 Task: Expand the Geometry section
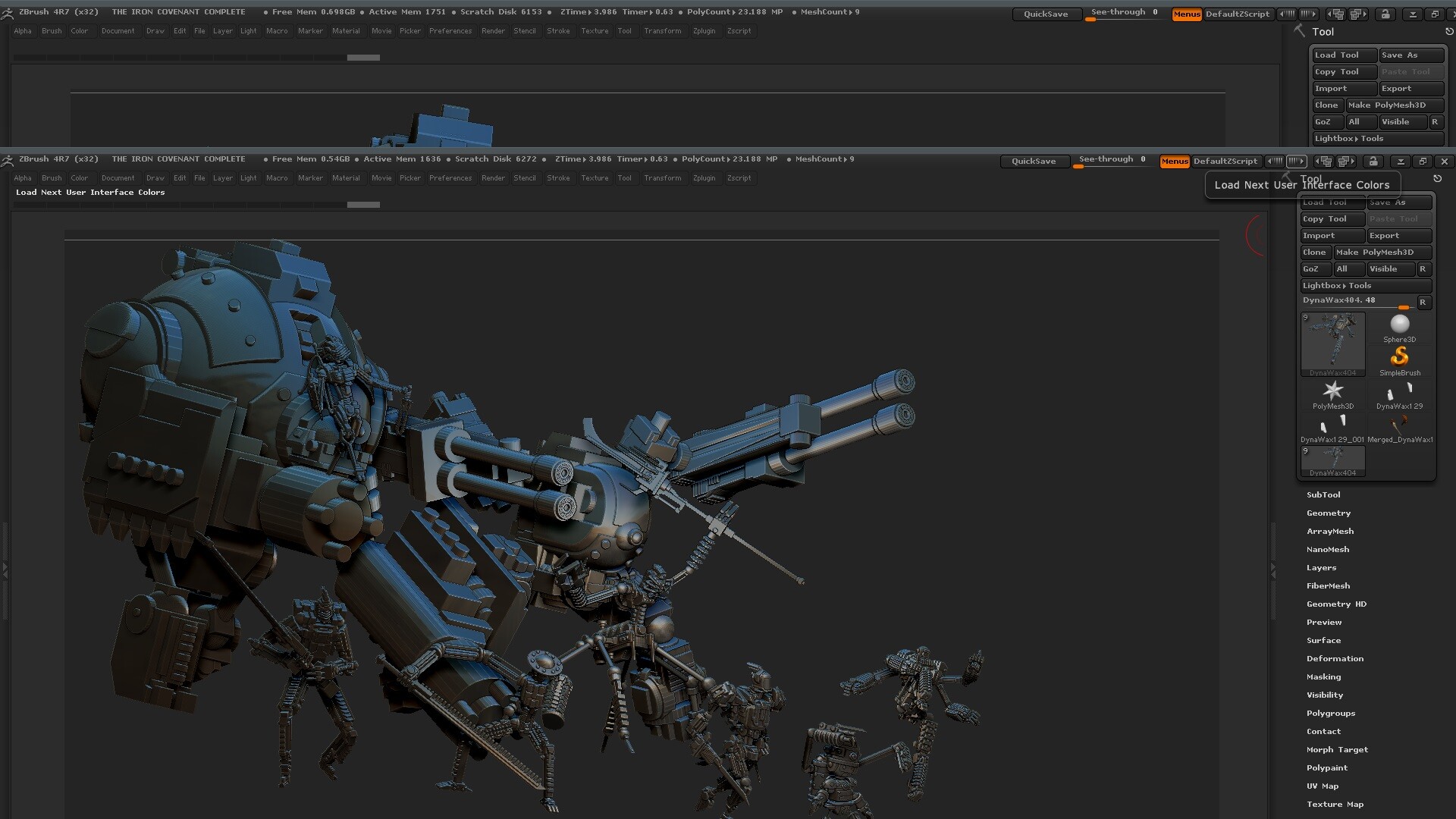(x=1329, y=513)
